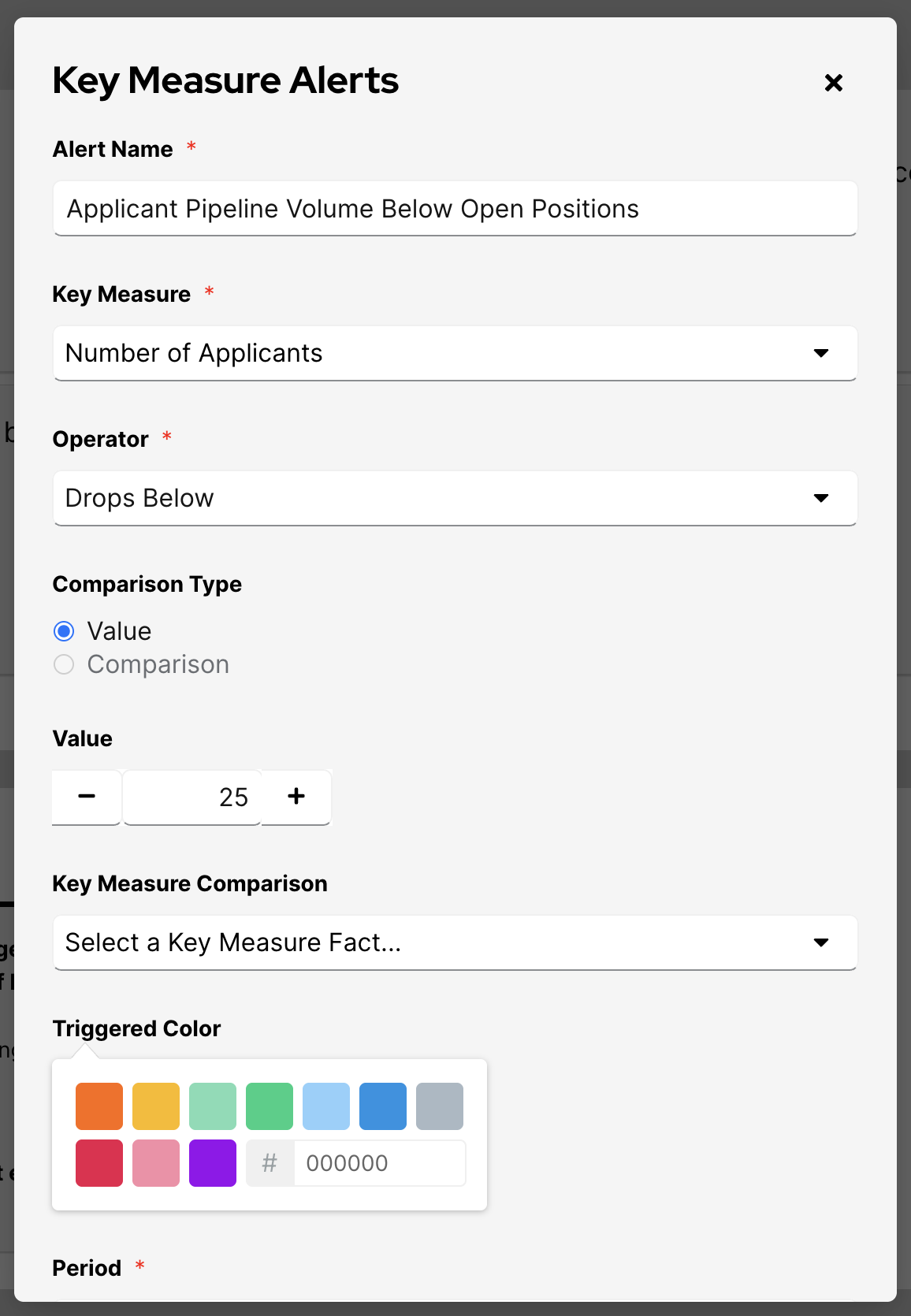The width and height of the screenshot is (911, 1316).
Task: Choose the light mint green color swatch
Action: (x=213, y=1106)
